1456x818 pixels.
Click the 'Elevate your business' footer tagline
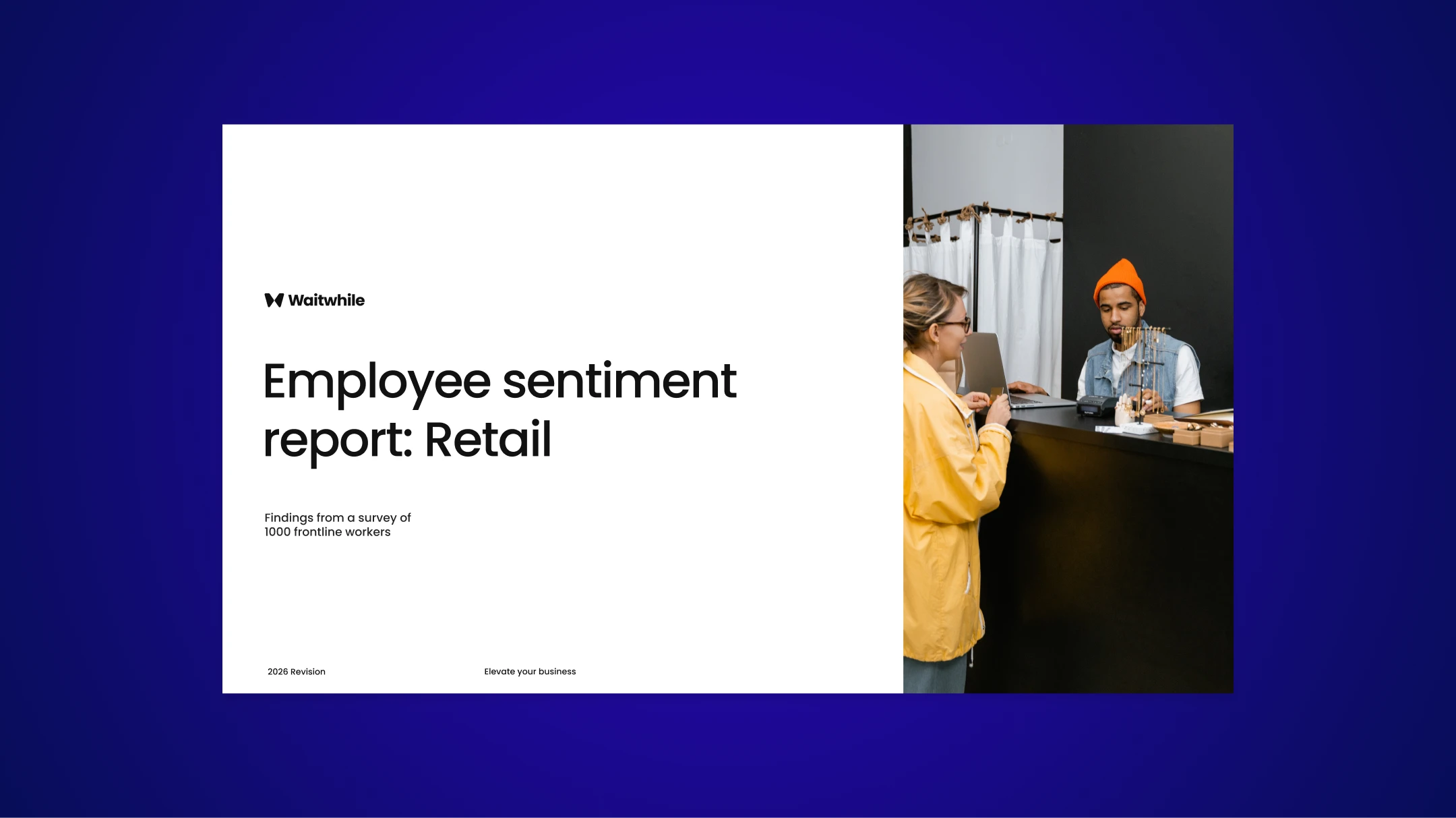[530, 672]
